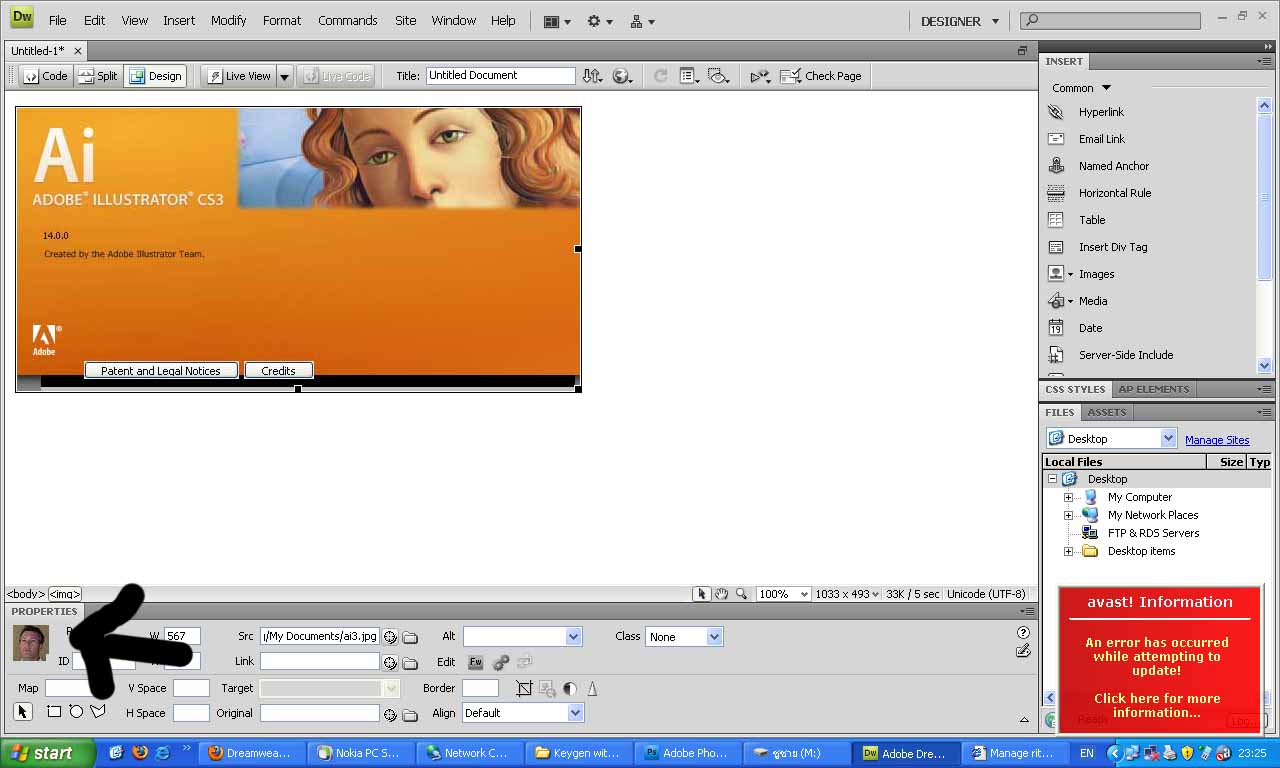Insert a Date from Insert panel
Screen dimensions: 1280x768
(1090, 328)
